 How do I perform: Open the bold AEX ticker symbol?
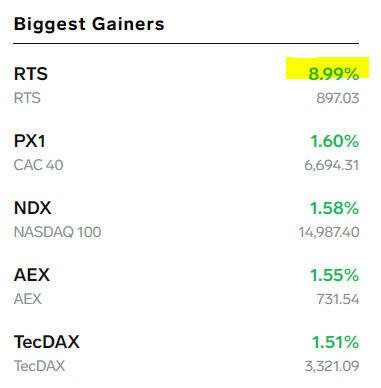[32, 275]
